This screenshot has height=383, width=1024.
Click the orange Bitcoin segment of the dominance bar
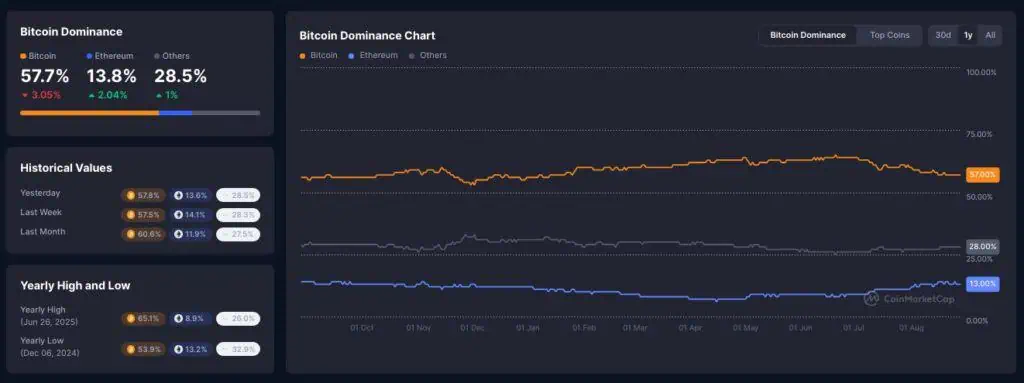tap(89, 113)
